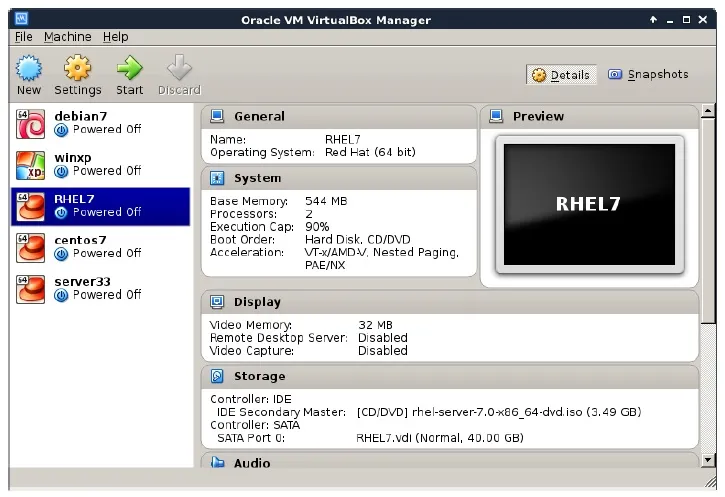
Task: Click the Preview section header
Action: click(590, 117)
